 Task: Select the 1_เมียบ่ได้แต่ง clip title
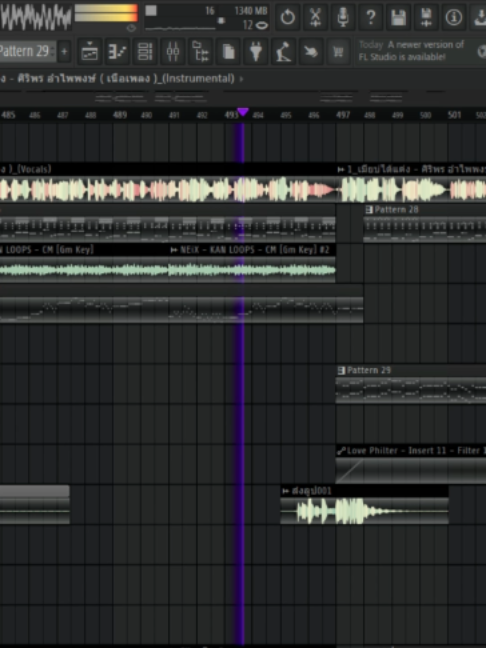(x=417, y=169)
